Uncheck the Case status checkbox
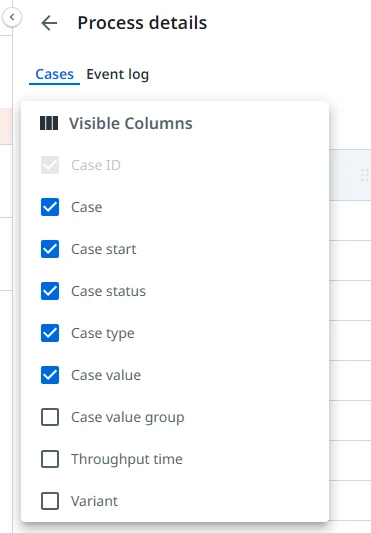 point(50,291)
